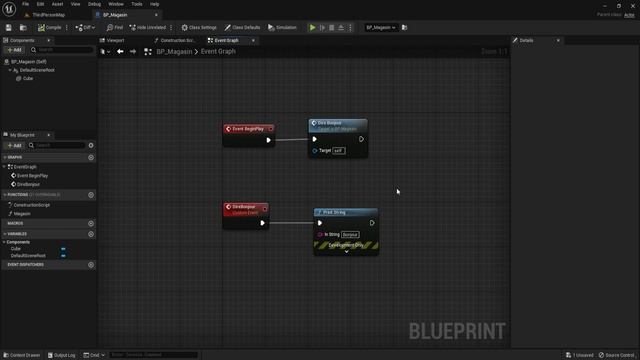Open Compile options three-dot menu
The width and height of the screenshot is (640, 360).
click(67, 27)
